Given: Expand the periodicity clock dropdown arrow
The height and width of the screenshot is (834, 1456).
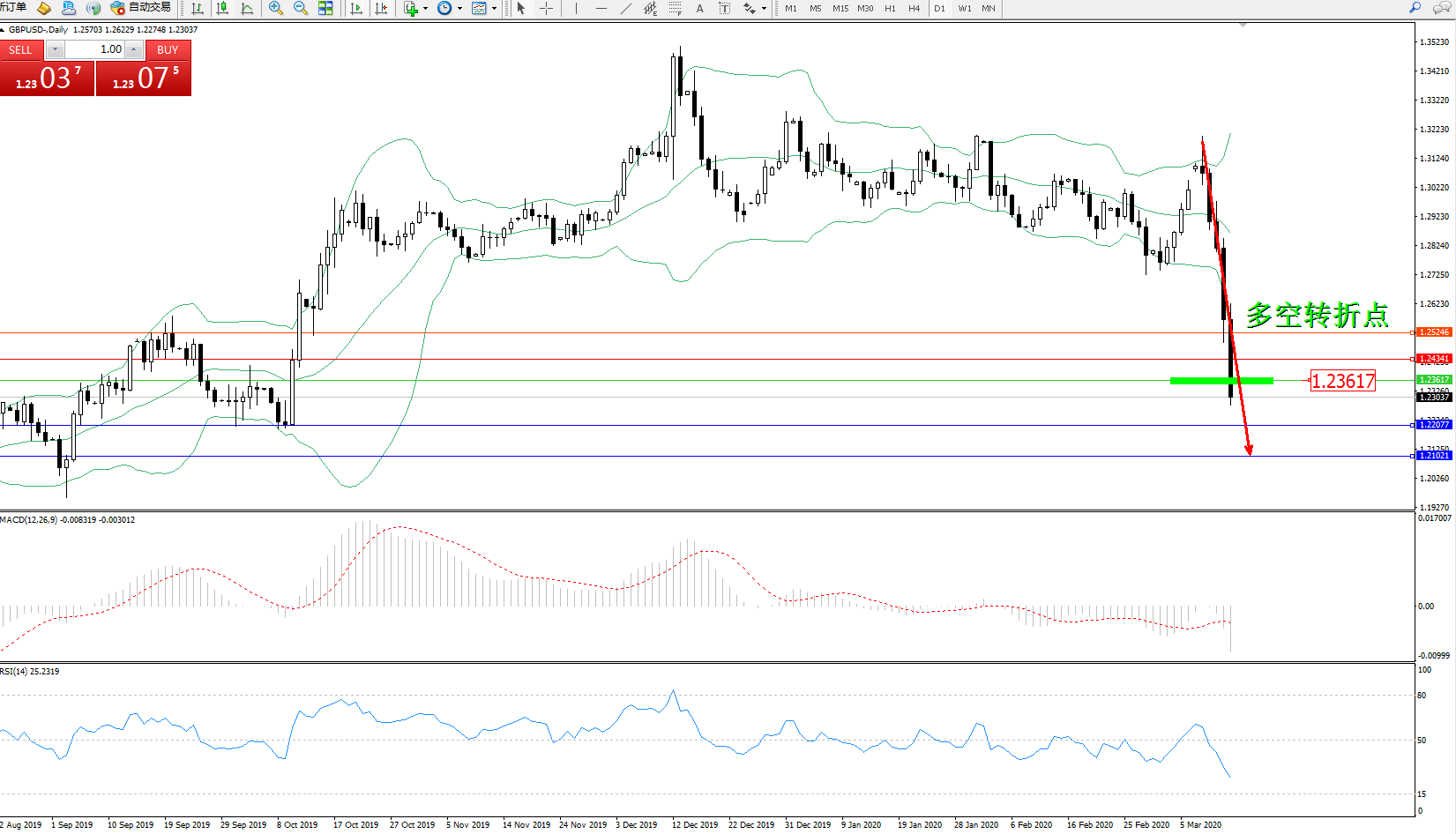Looking at the screenshot, I should [x=459, y=9].
